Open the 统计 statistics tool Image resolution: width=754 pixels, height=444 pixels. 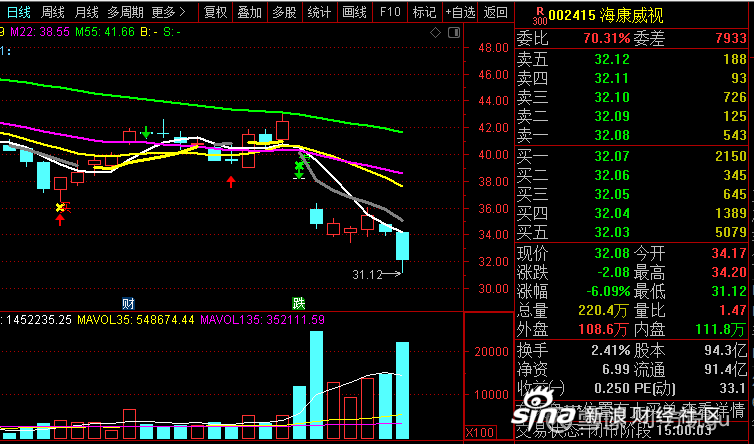[319, 12]
